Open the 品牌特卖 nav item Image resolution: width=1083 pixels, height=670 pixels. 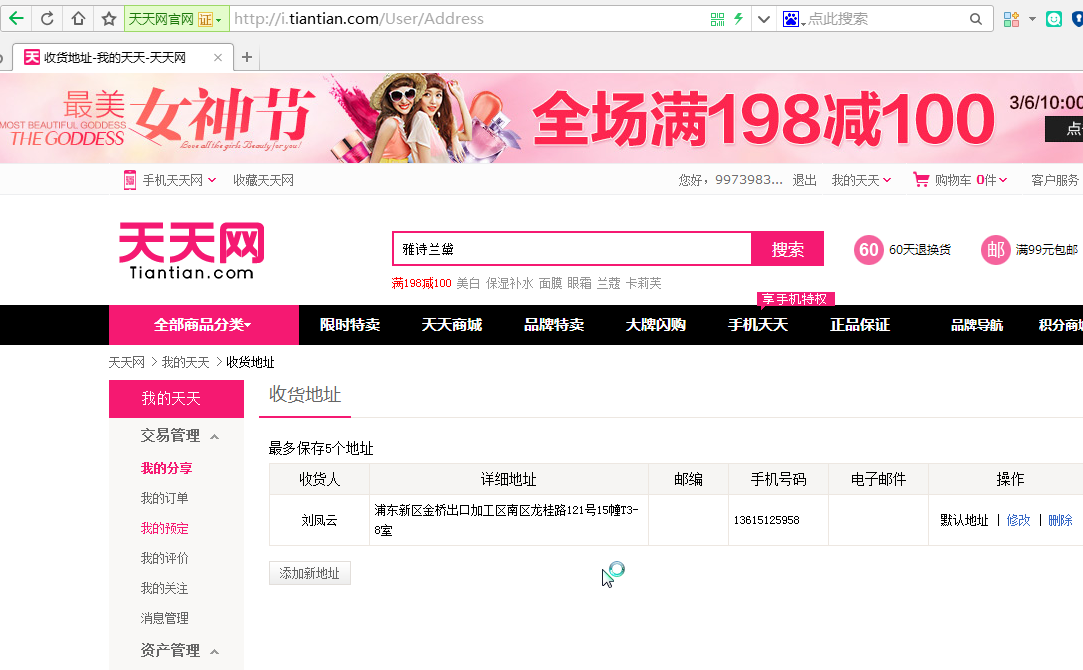click(554, 325)
